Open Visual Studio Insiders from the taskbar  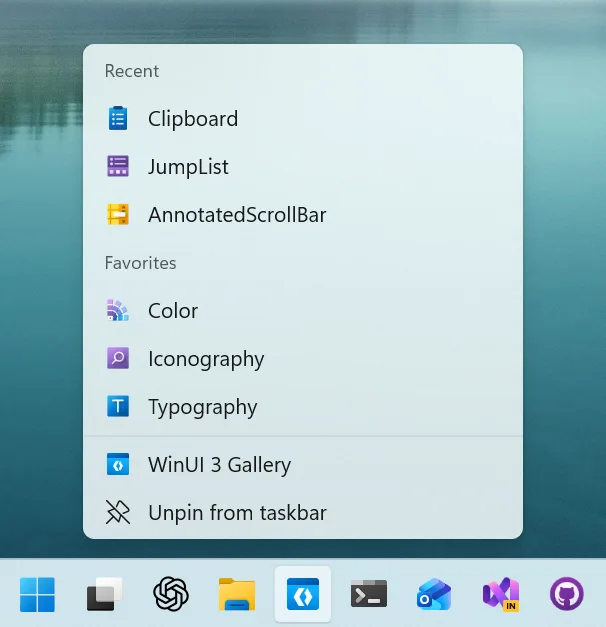tap(500, 594)
